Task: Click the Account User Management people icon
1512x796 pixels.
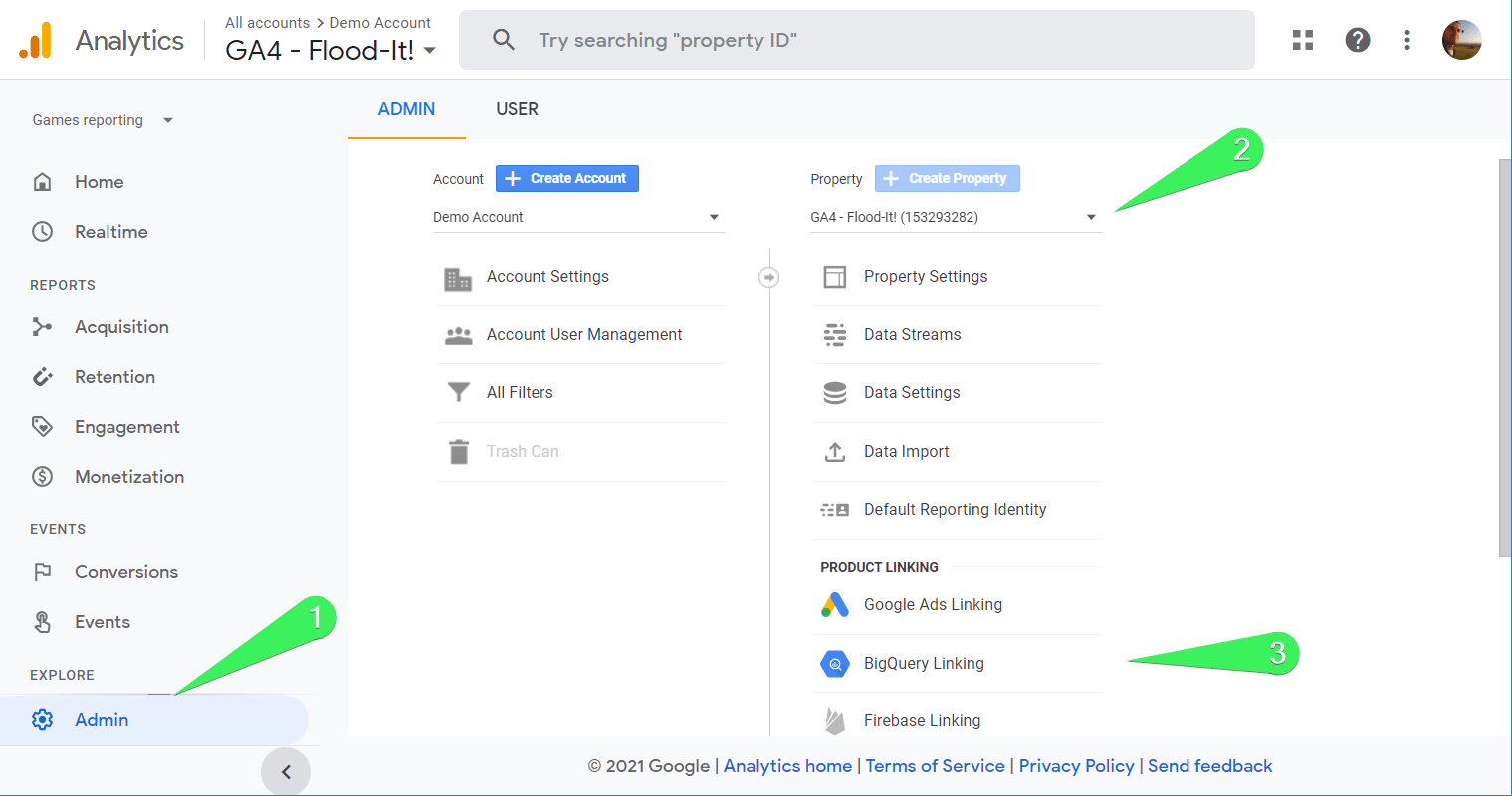Action: coord(458,335)
